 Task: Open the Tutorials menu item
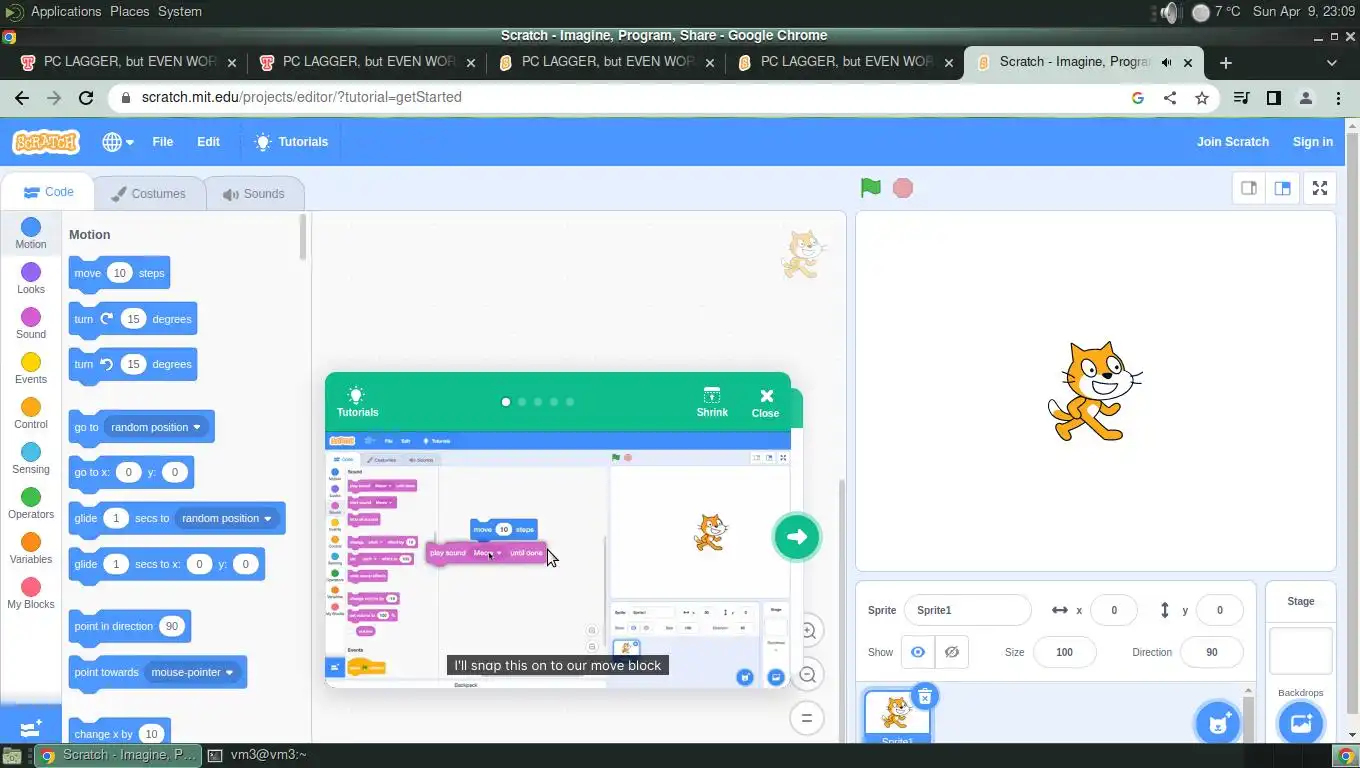tap(291, 142)
